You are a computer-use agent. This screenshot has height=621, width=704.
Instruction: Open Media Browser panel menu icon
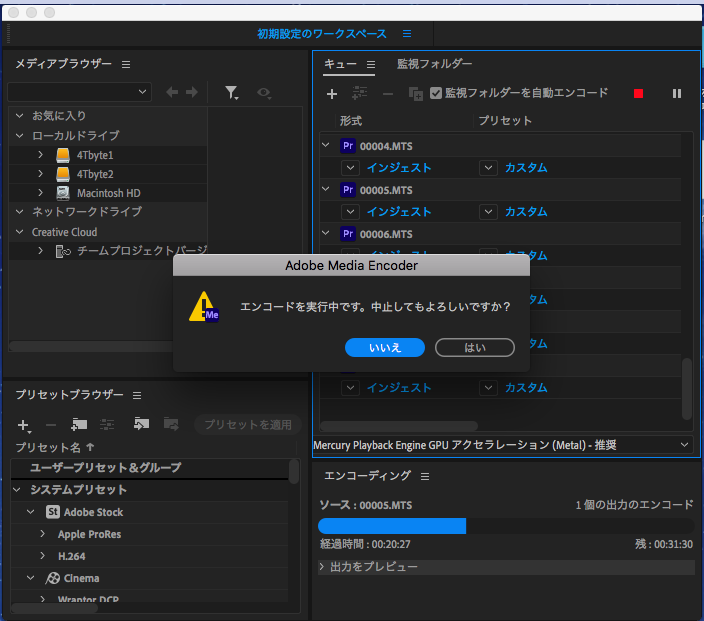126,65
